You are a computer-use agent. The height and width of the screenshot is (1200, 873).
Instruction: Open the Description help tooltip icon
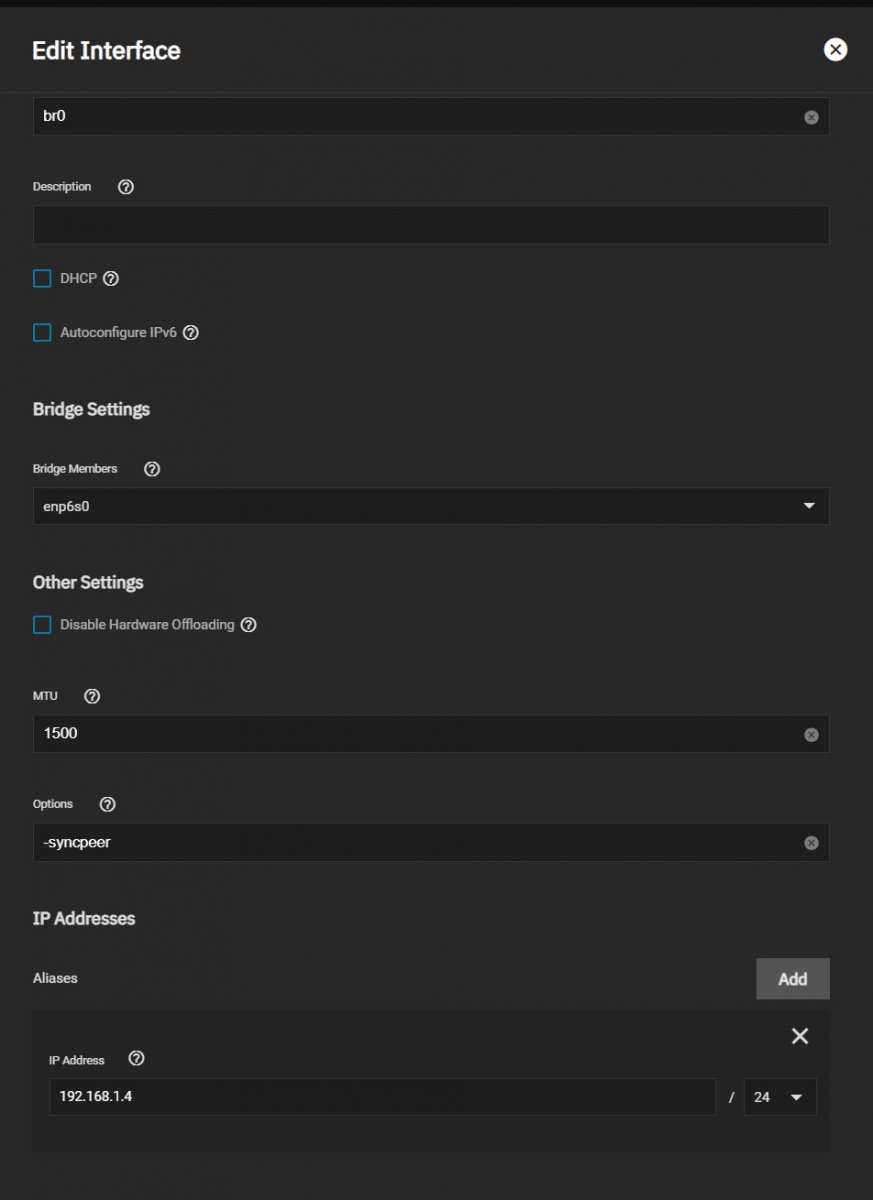pos(126,187)
